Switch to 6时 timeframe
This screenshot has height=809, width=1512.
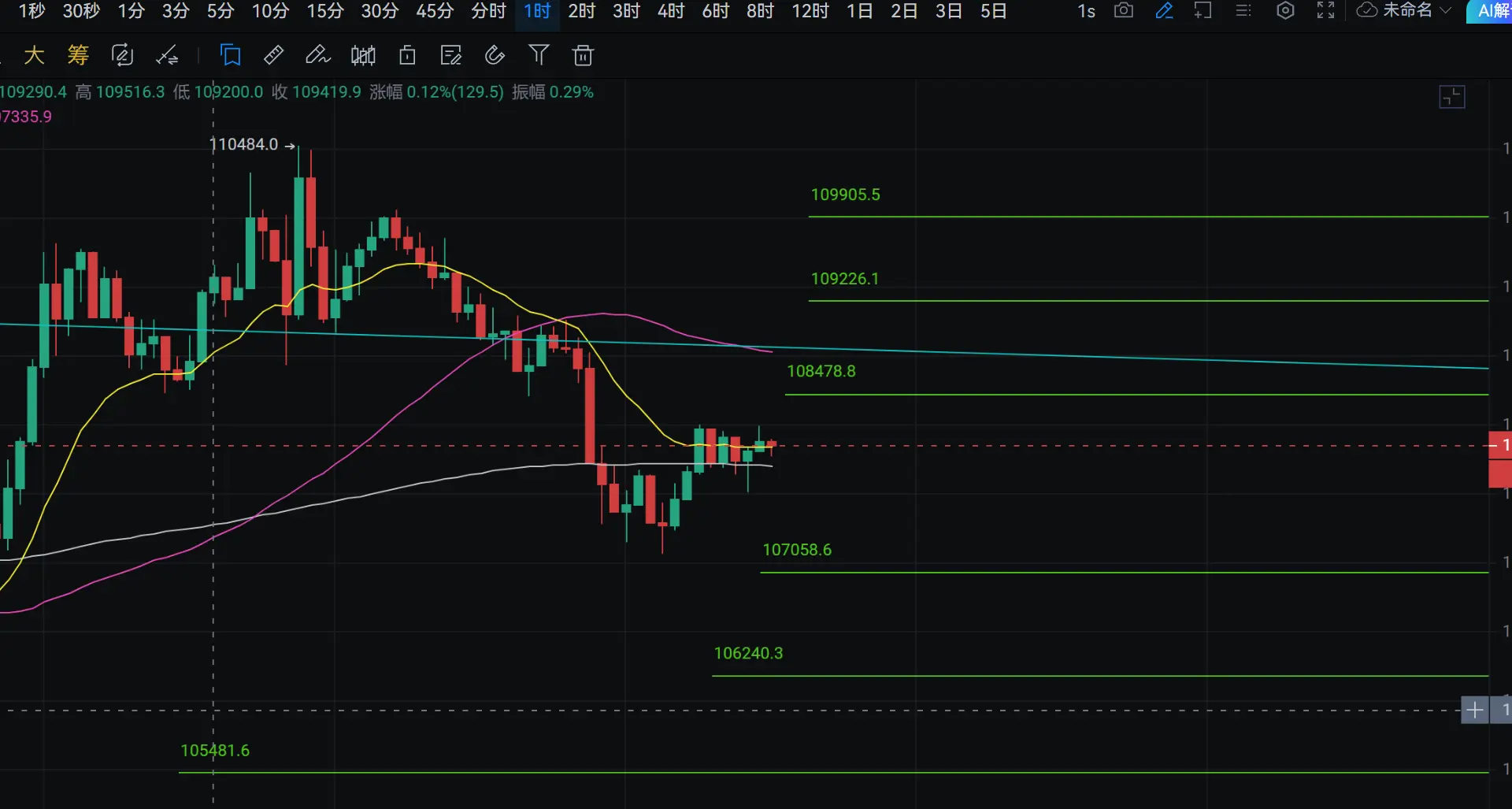717,11
